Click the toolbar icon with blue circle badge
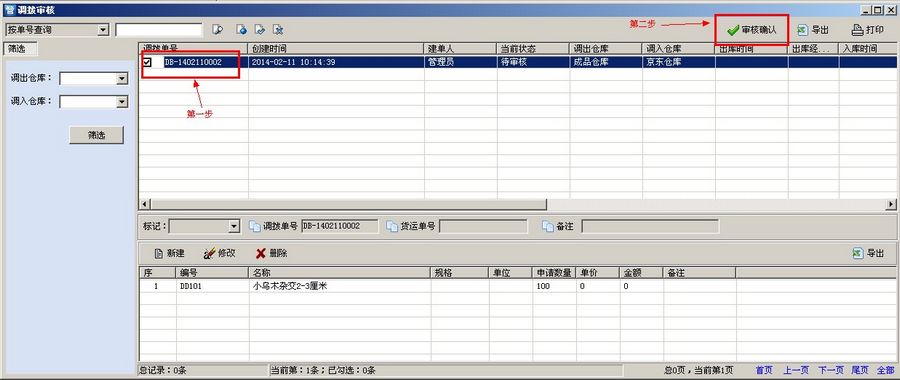 (242, 30)
